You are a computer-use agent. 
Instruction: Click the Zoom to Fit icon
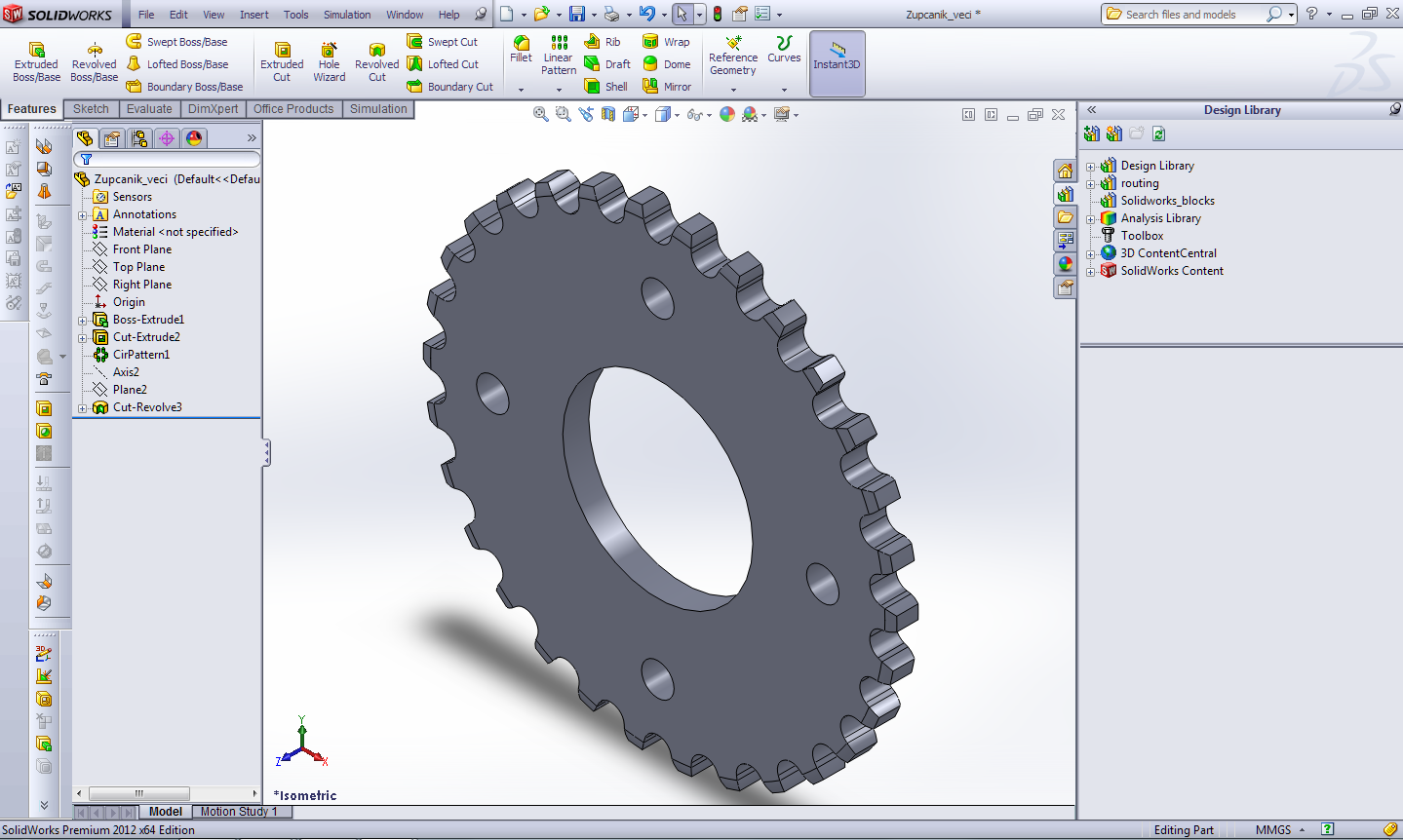click(540, 115)
